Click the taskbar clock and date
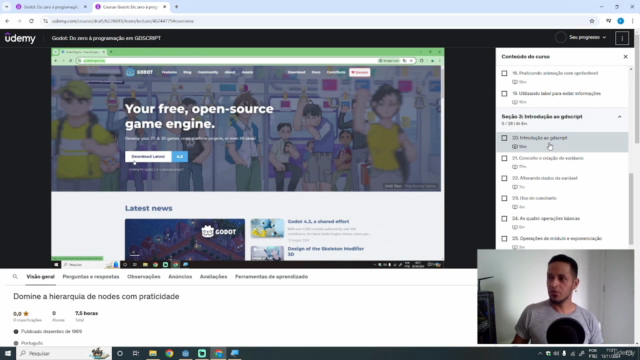The image size is (640, 360). [611, 353]
